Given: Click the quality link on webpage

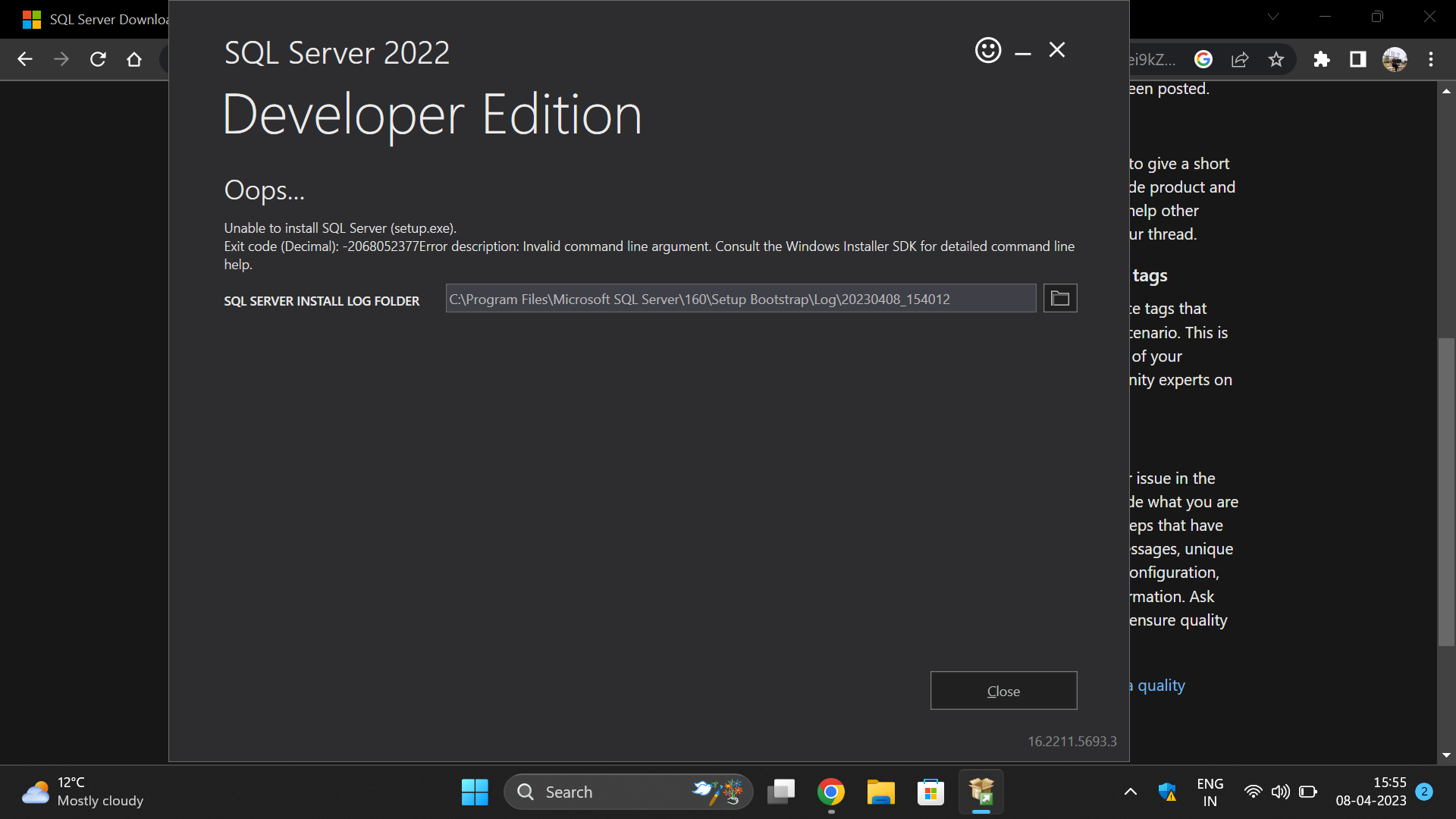Looking at the screenshot, I should [x=1160, y=686].
